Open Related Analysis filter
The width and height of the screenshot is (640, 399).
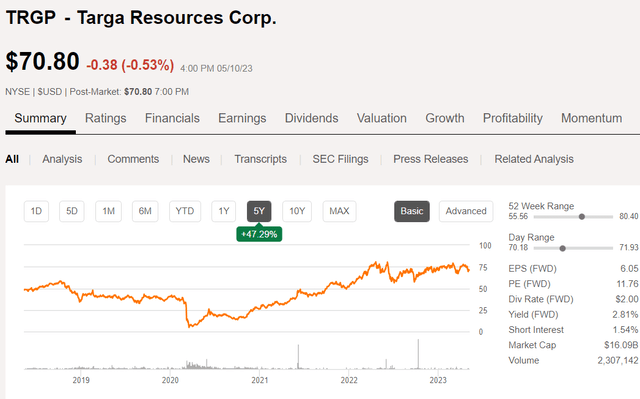[534, 159]
